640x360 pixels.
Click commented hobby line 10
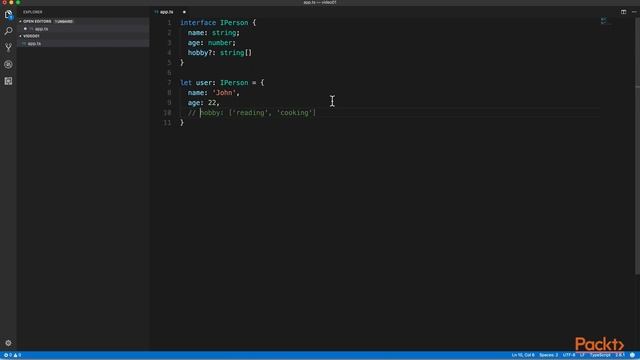(x=252, y=113)
